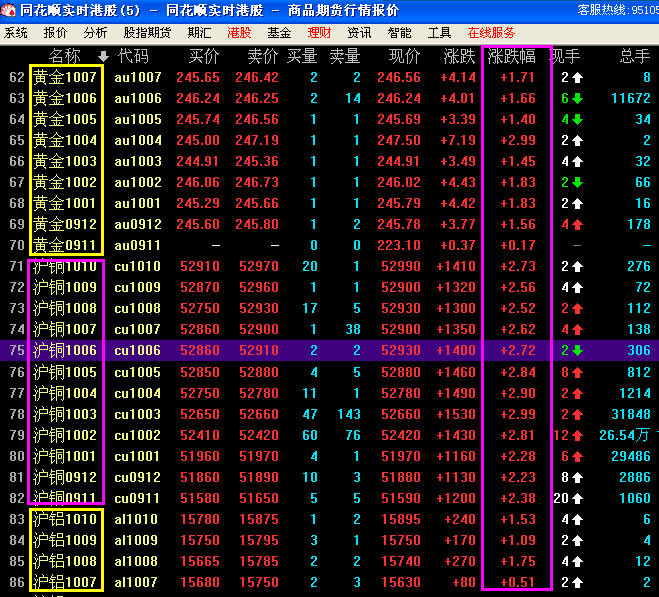The width and height of the screenshot is (659, 597).
Task: Click the green down arrow in 黄金1002 row
Action: [x=578, y=182]
